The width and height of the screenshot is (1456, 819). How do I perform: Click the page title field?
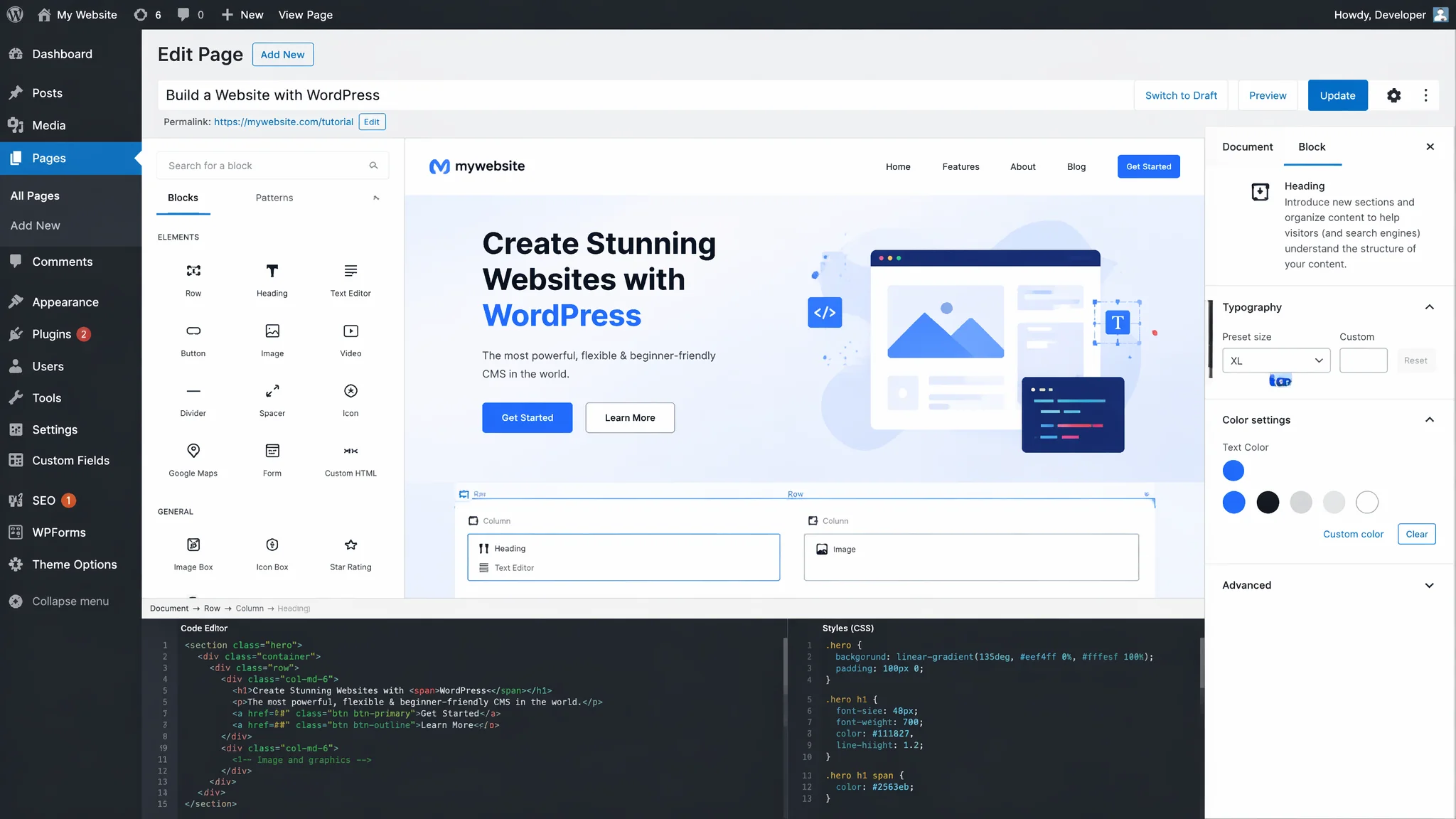point(646,95)
